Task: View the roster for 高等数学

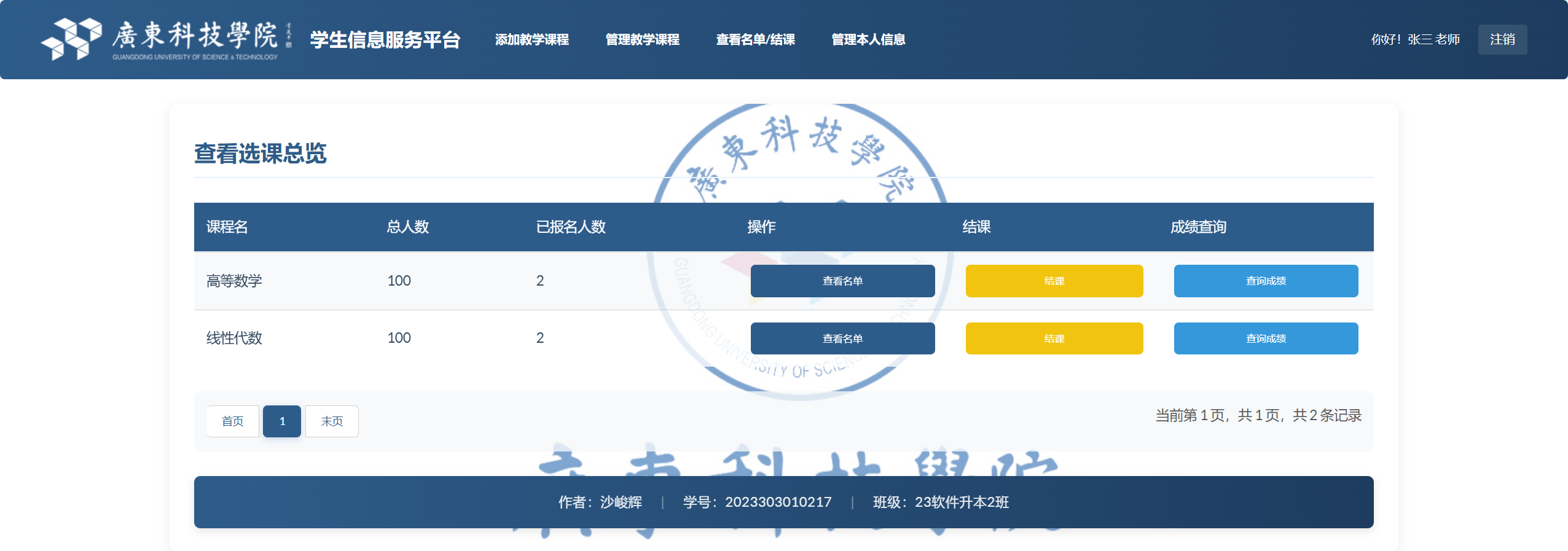Action: click(x=842, y=281)
